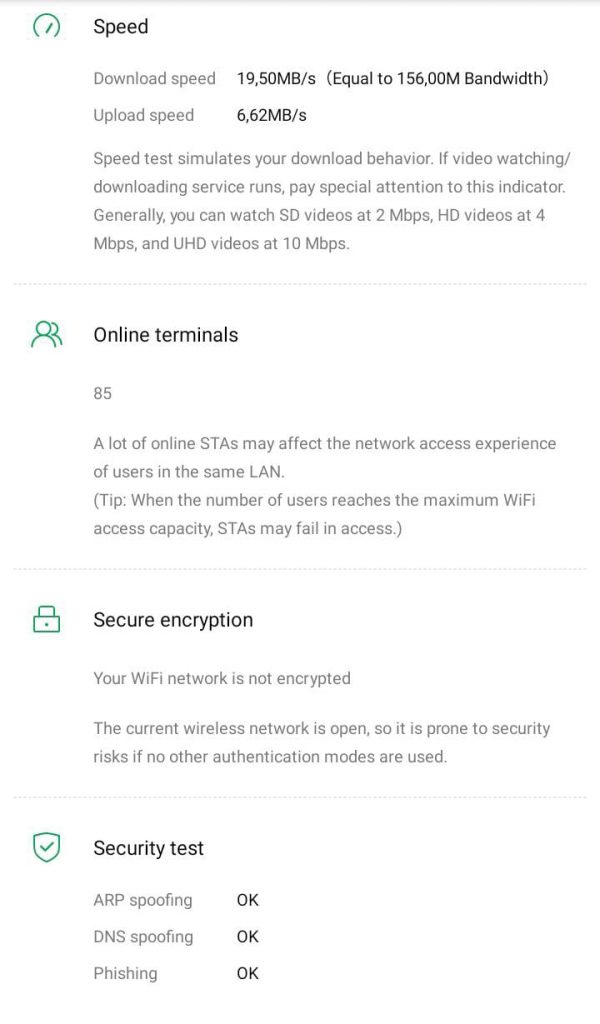Select the padlock Secure encryption icon
The width and height of the screenshot is (600, 1024).
tap(46, 619)
